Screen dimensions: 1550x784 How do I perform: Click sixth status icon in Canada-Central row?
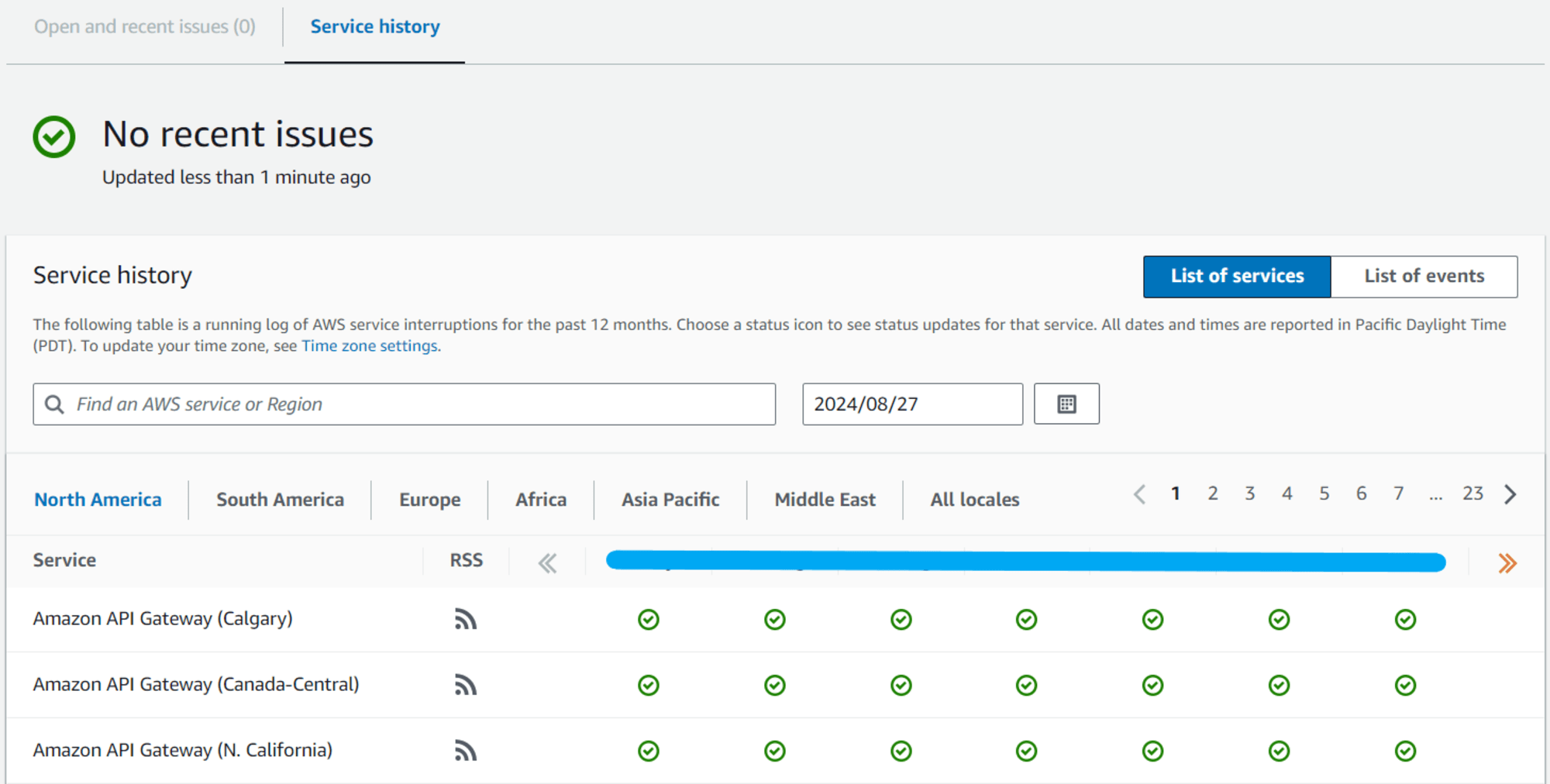(1280, 686)
